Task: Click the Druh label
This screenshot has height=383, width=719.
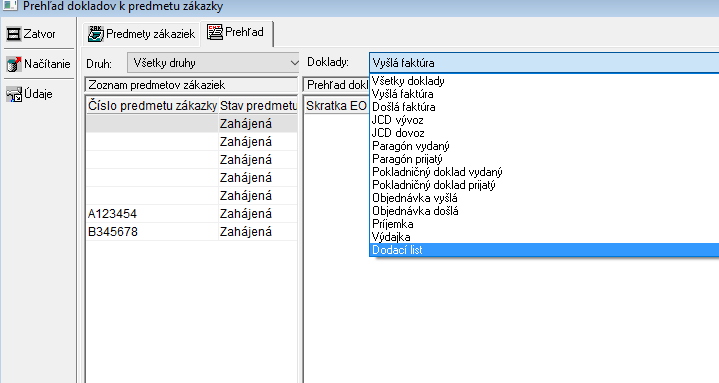Action: (x=99, y=64)
